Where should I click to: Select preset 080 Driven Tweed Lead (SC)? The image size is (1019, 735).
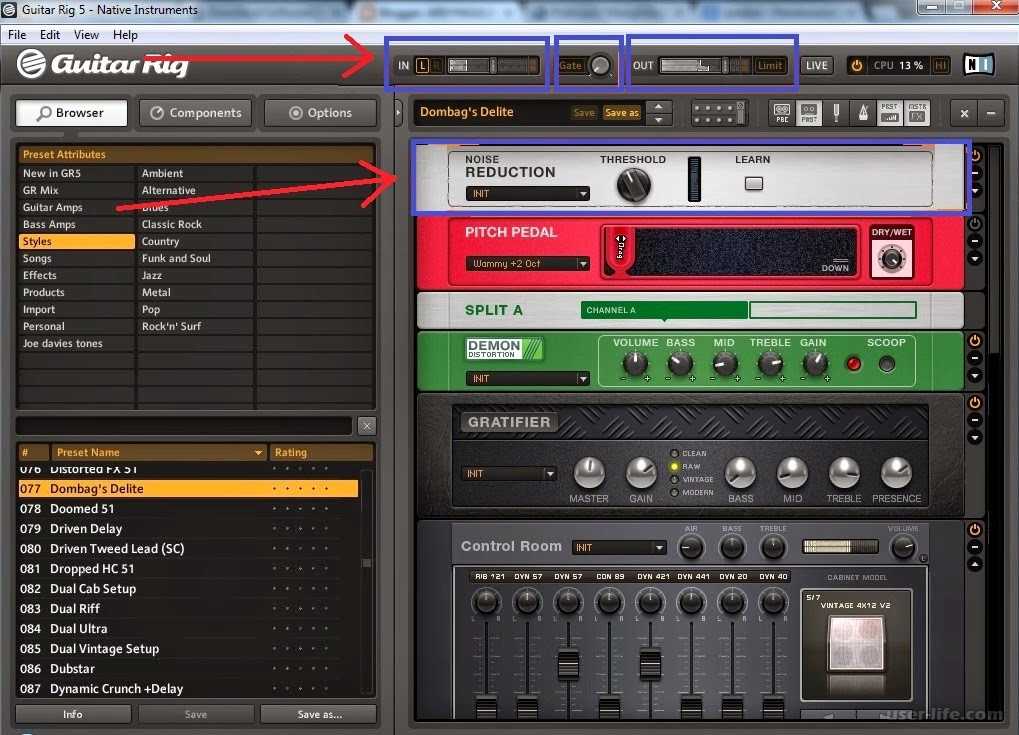(x=188, y=548)
